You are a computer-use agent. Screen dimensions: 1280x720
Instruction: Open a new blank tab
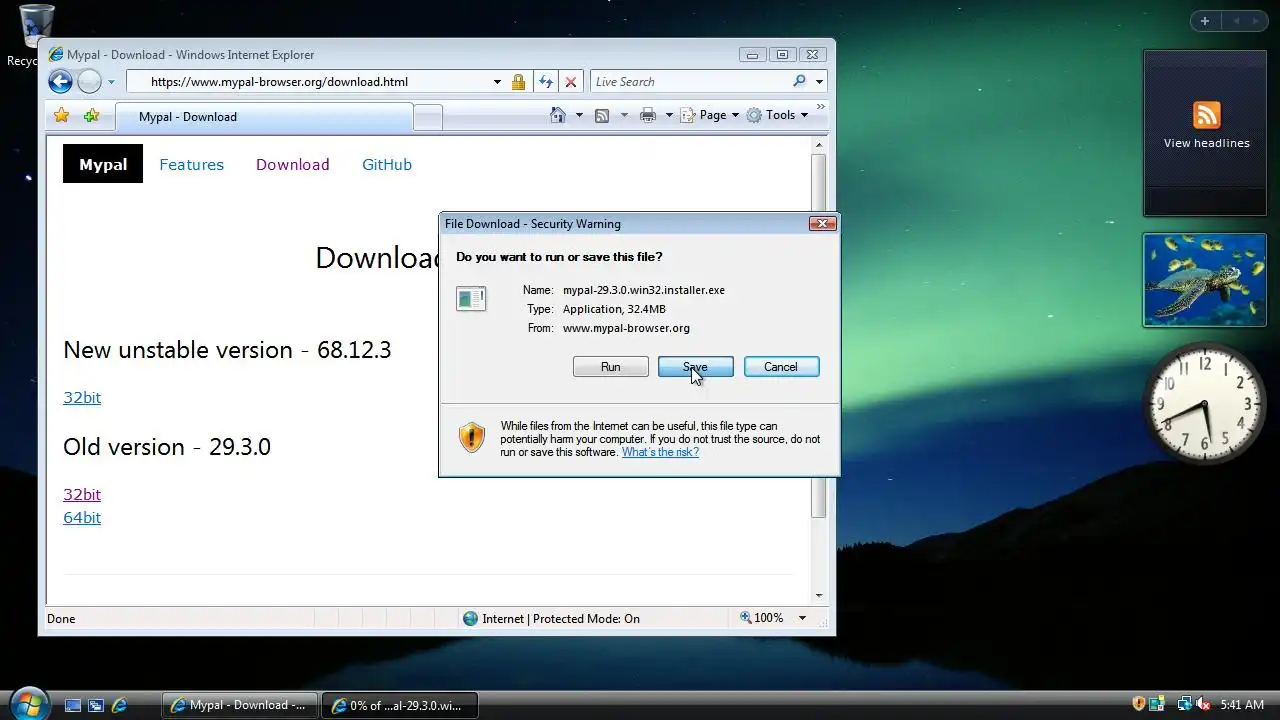tap(428, 118)
